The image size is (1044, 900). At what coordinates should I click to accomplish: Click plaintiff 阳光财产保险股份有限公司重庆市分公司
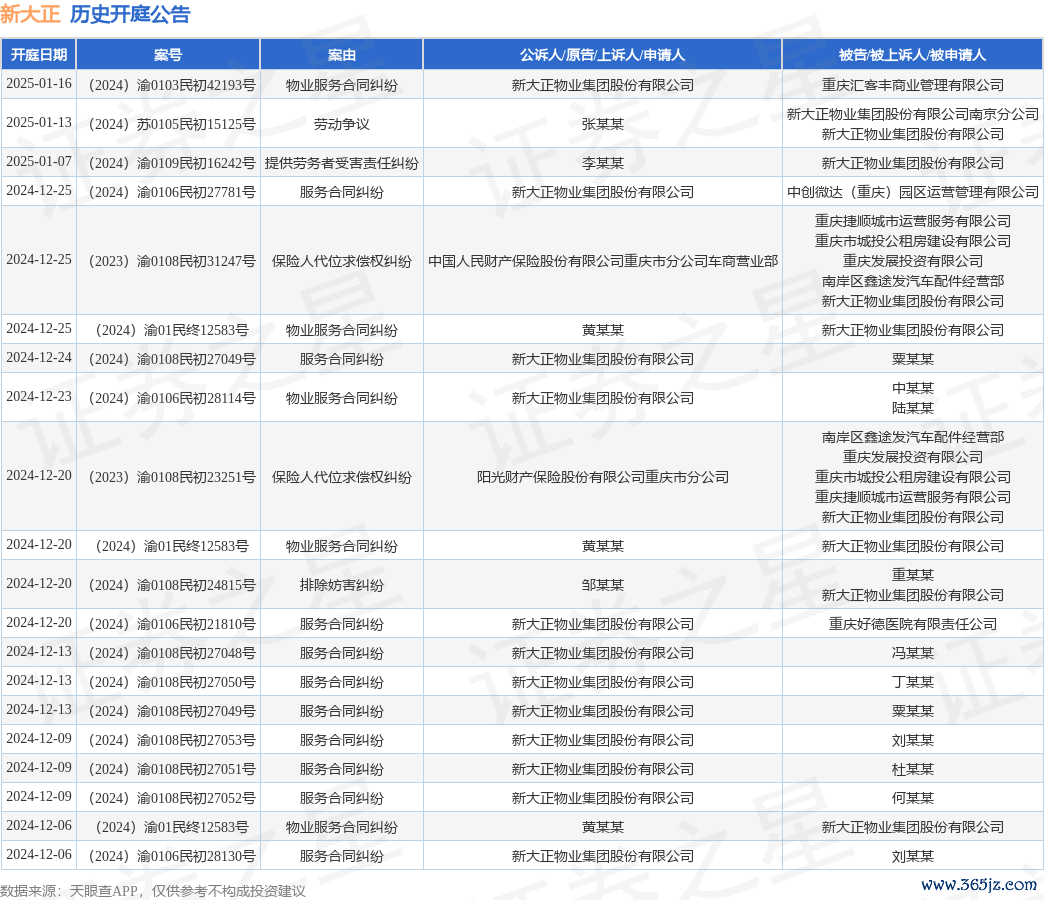[x=603, y=477]
